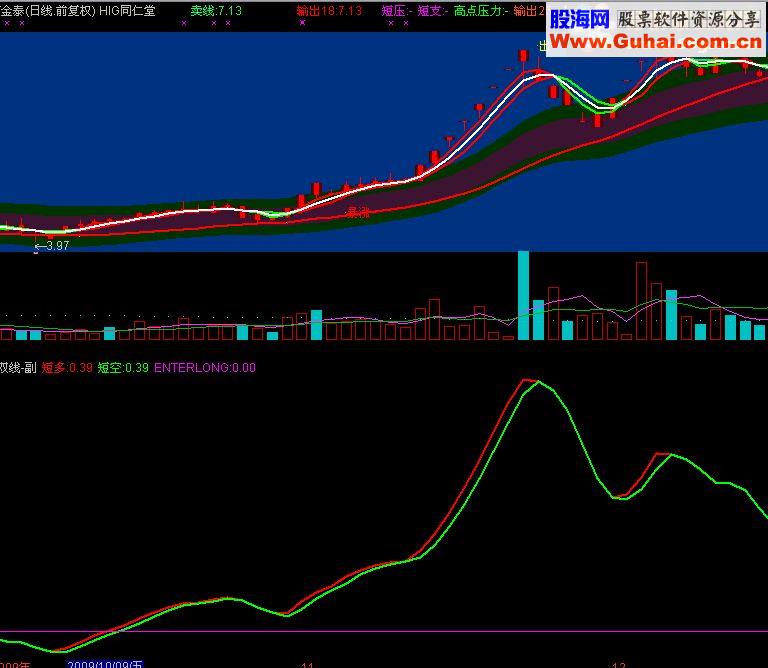Click the 卖线:7.13 indicator value
Screen dimensions: 768x668
click(x=216, y=10)
